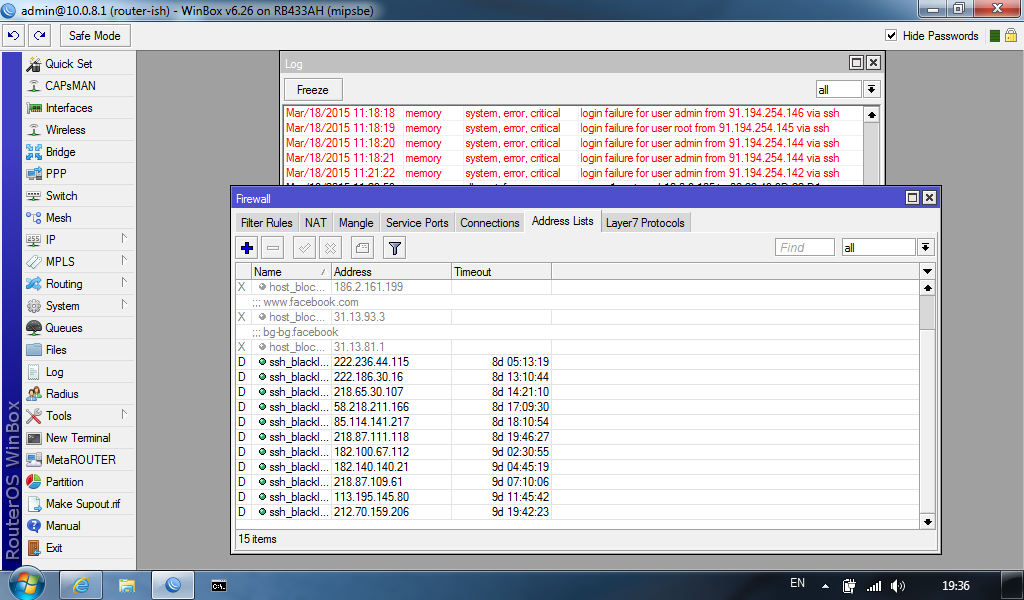Viewport: 1024px width, 600px height.
Task: Open the Log topic filter dropdown
Action: (871, 90)
